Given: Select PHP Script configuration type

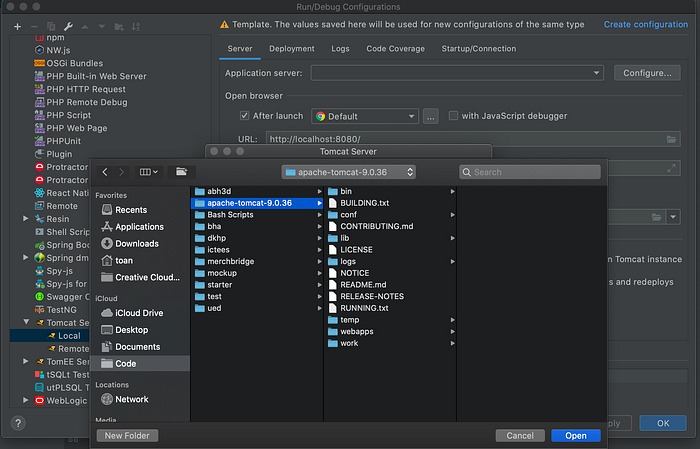Looking at the screenshot, I should (x=63, y=115).
